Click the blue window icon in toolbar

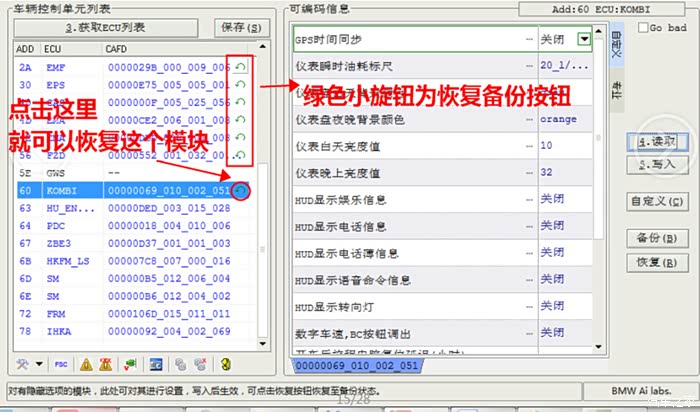(157, 363)
